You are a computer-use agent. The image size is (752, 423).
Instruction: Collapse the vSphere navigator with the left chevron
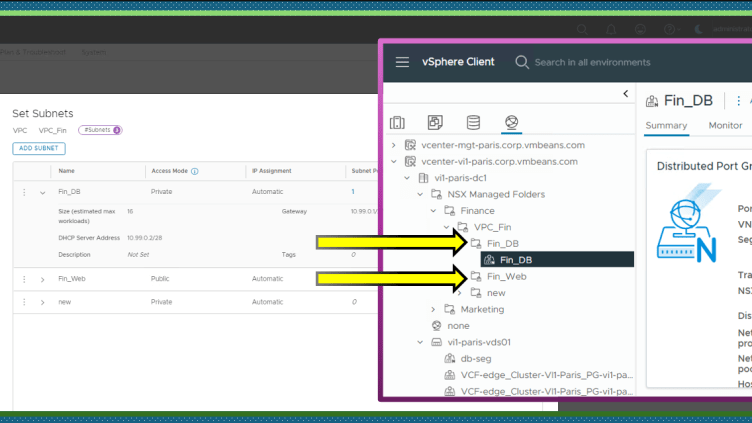click(625, 94)
